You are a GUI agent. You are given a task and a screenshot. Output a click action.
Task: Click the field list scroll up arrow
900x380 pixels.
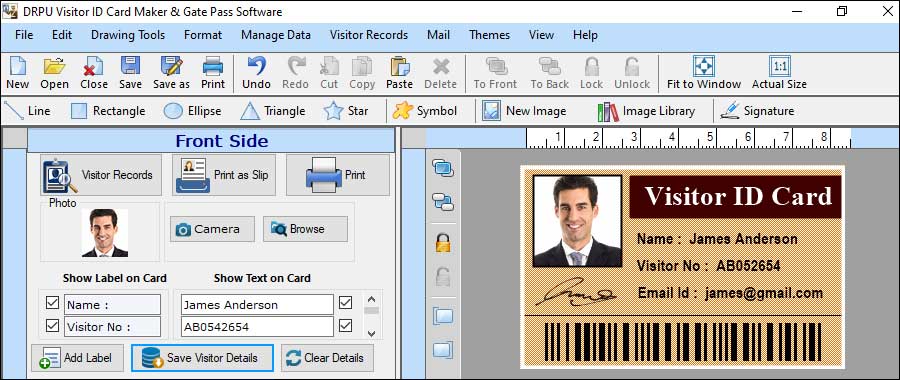[x=371, y=300]
